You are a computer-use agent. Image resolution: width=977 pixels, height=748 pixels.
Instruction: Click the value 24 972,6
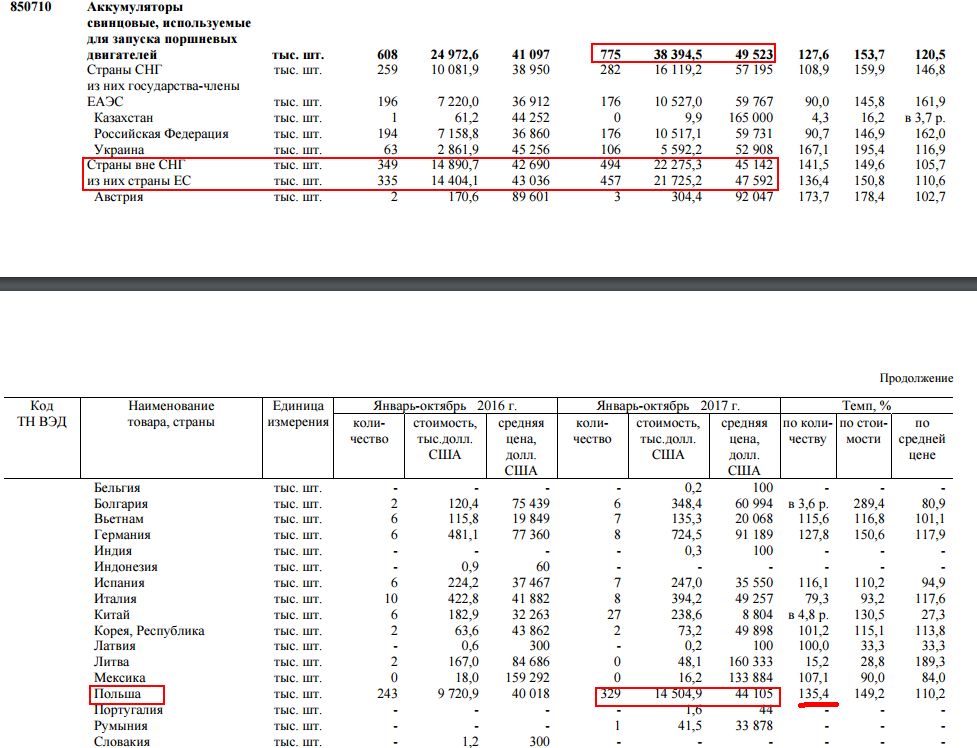pyautogui.click(x=454, y=54)
